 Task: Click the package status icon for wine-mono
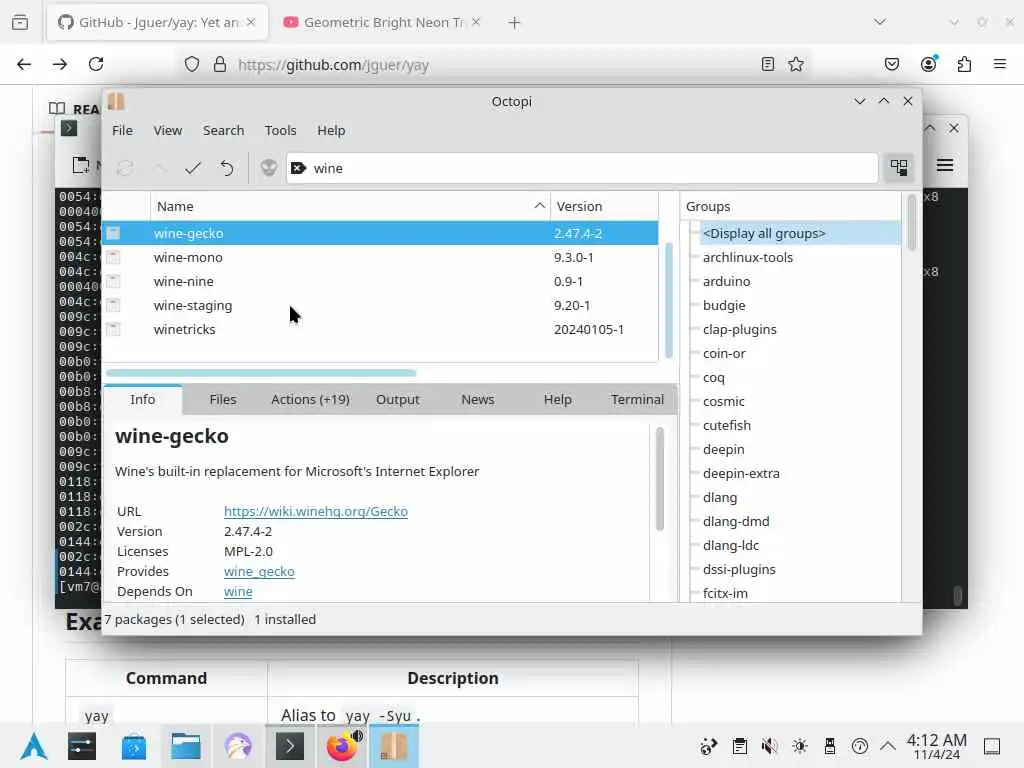113,257
